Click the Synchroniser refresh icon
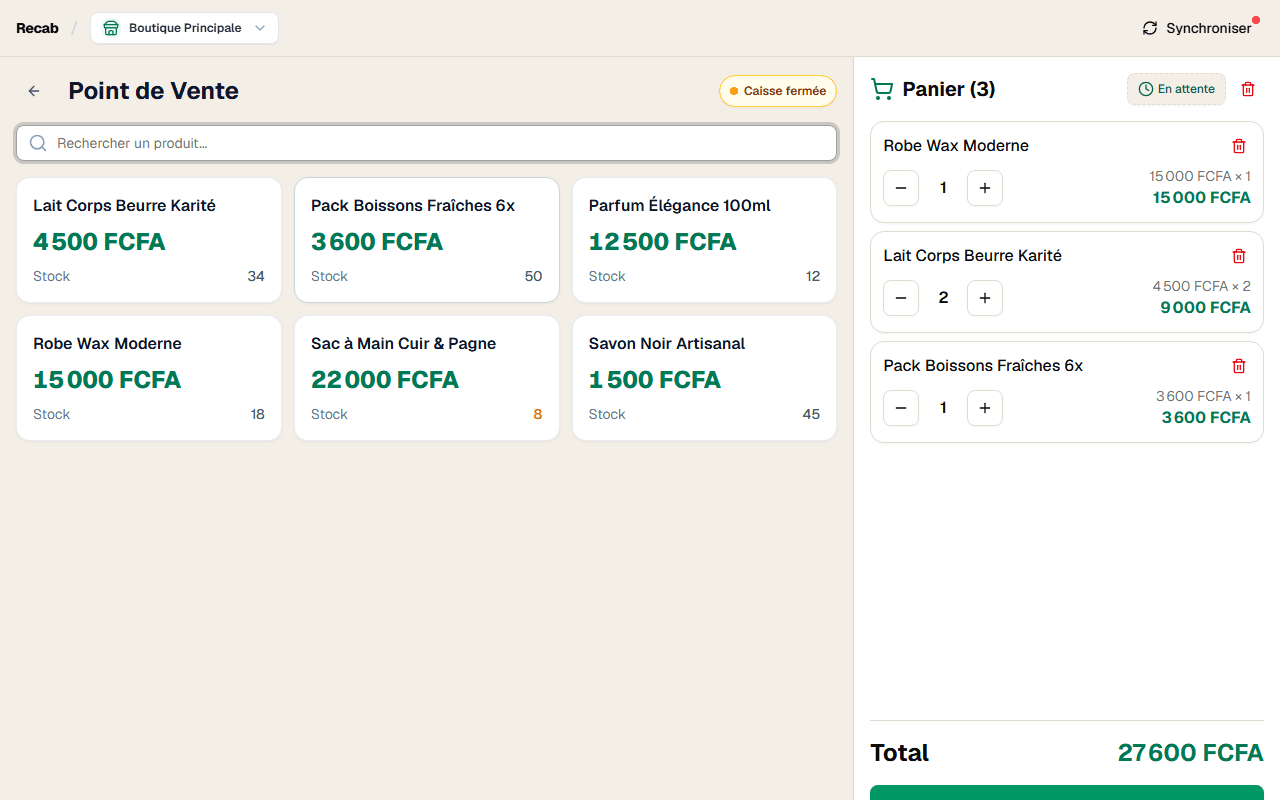Screen dimensions: 1280x800 point(1150,28)
